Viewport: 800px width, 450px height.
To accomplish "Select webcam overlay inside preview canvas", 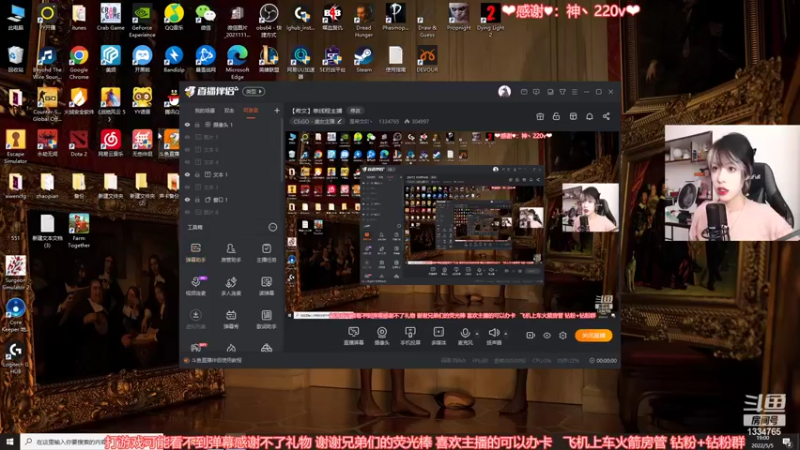I will point(590,208).
